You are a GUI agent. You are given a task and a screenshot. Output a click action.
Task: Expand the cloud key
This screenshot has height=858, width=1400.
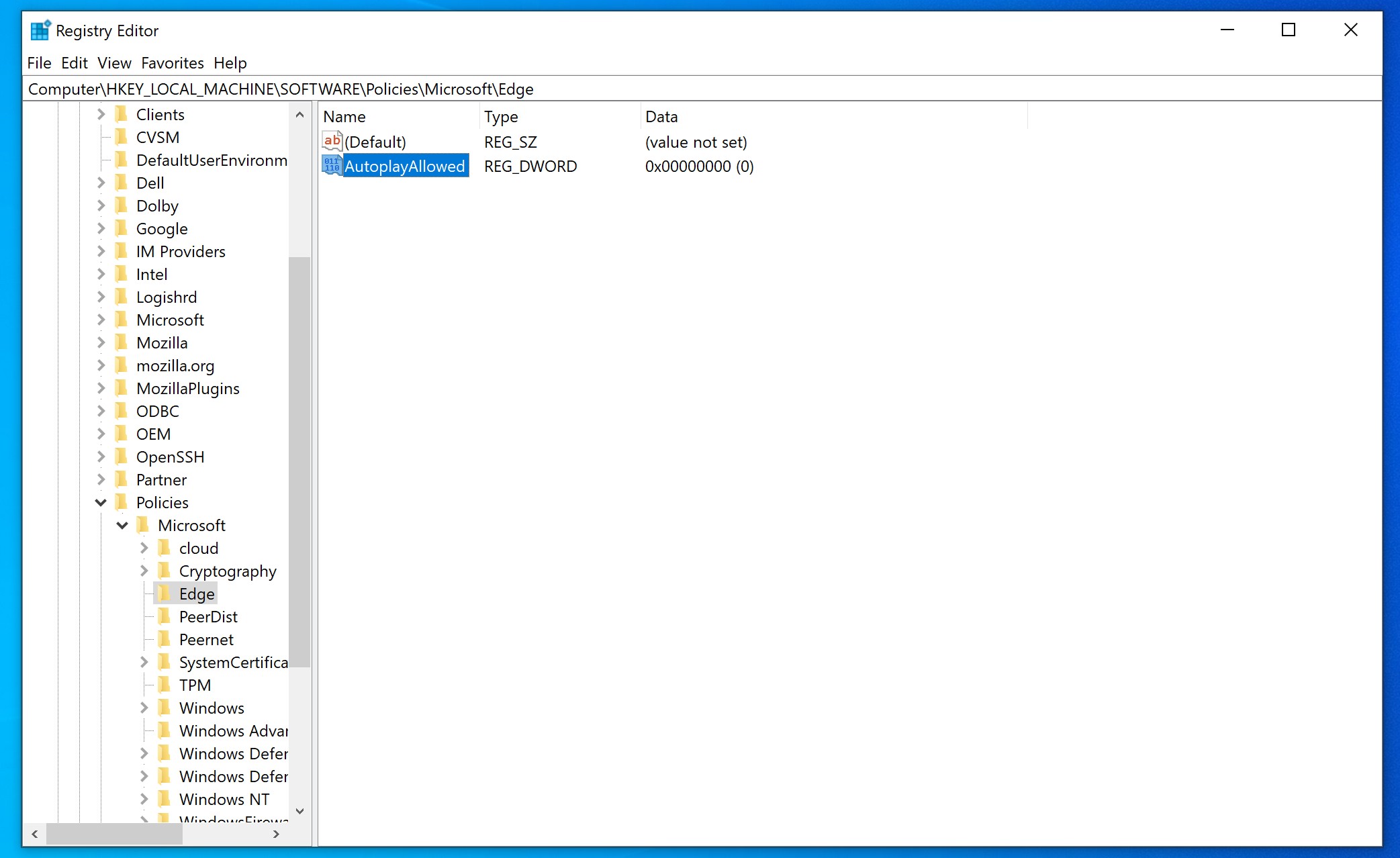point(144,548)
